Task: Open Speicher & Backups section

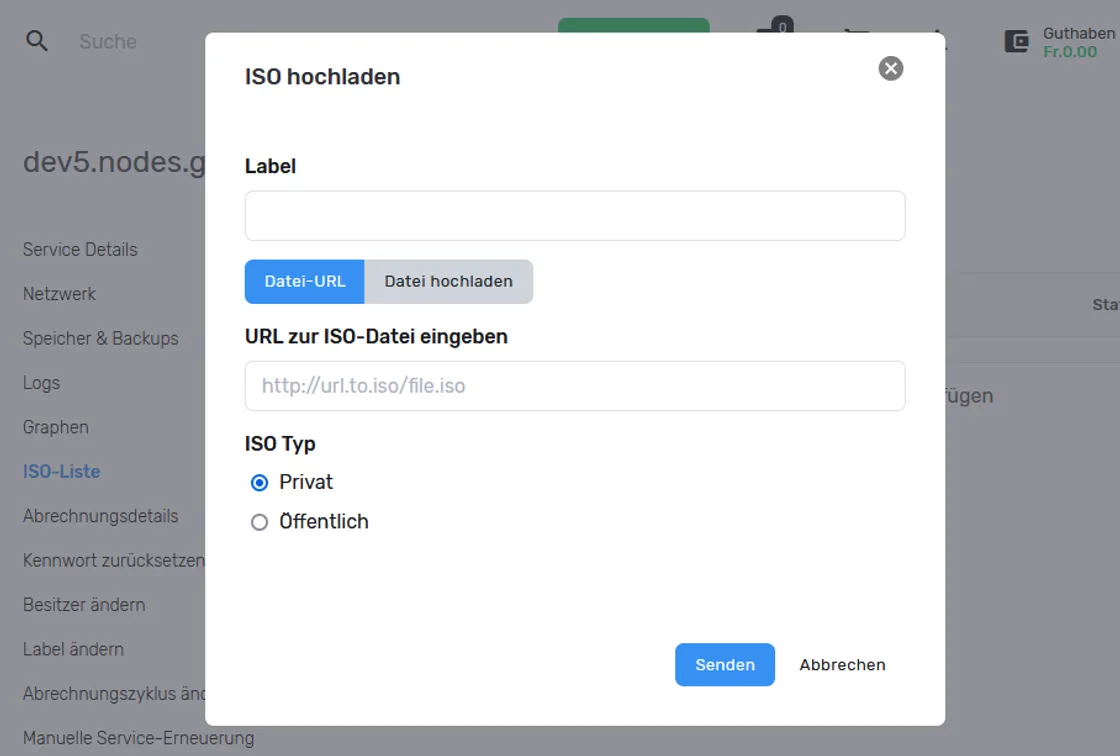Action: [101, 338]
